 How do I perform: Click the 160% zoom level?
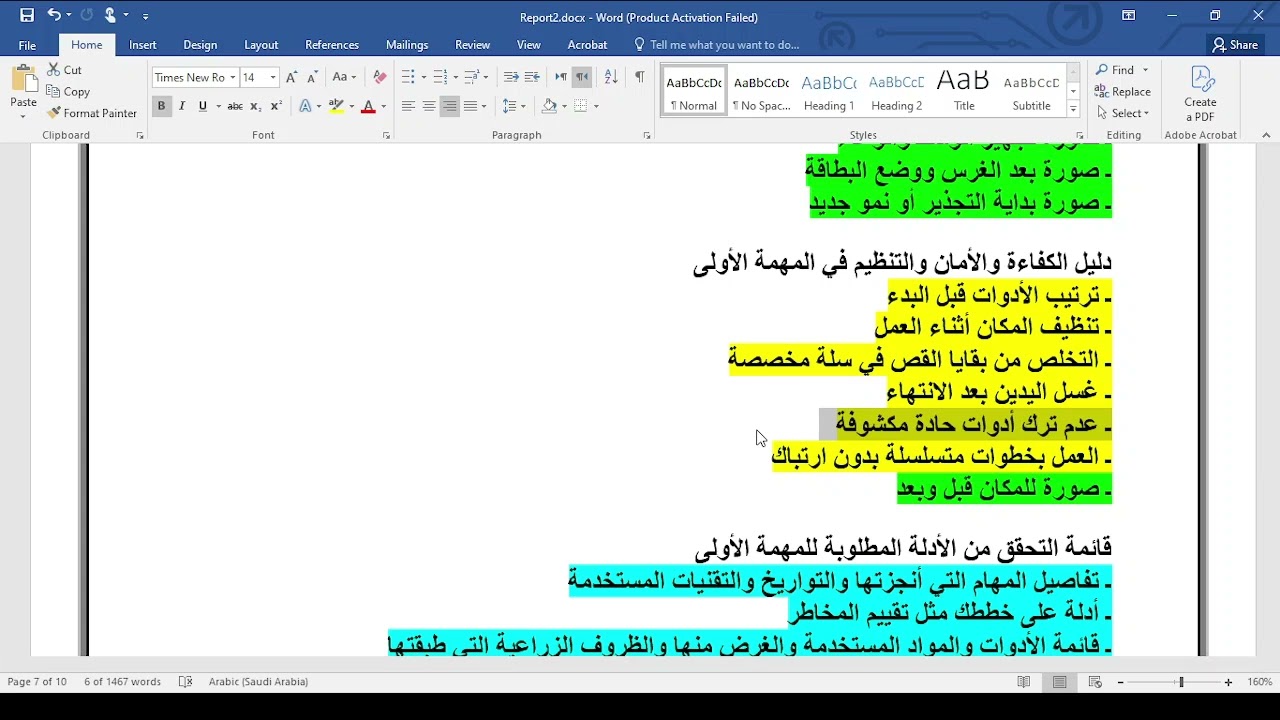[1260, 682]
